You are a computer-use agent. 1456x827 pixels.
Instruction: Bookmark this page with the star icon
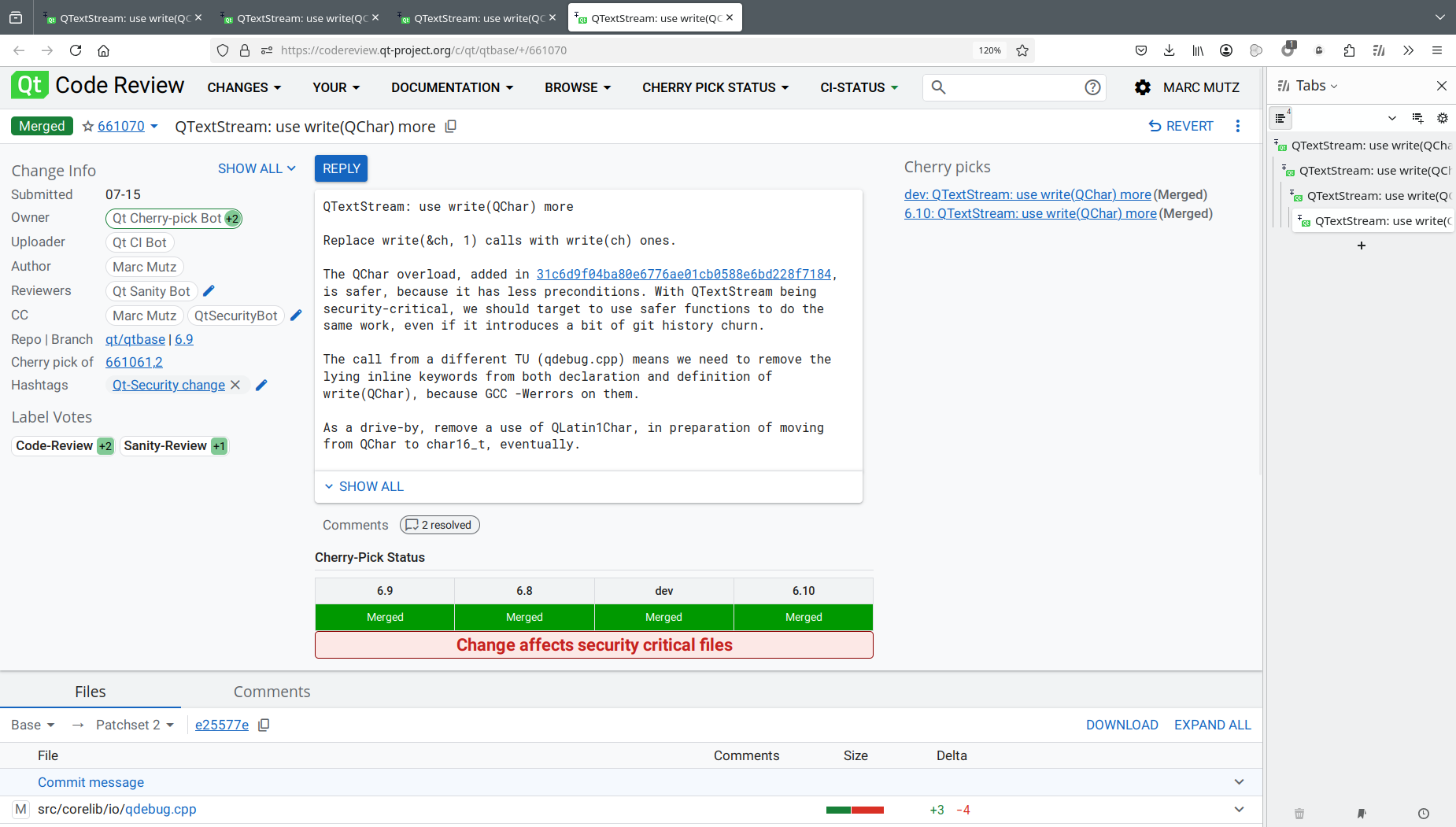pyautogui.click(x=1022, y=50)
